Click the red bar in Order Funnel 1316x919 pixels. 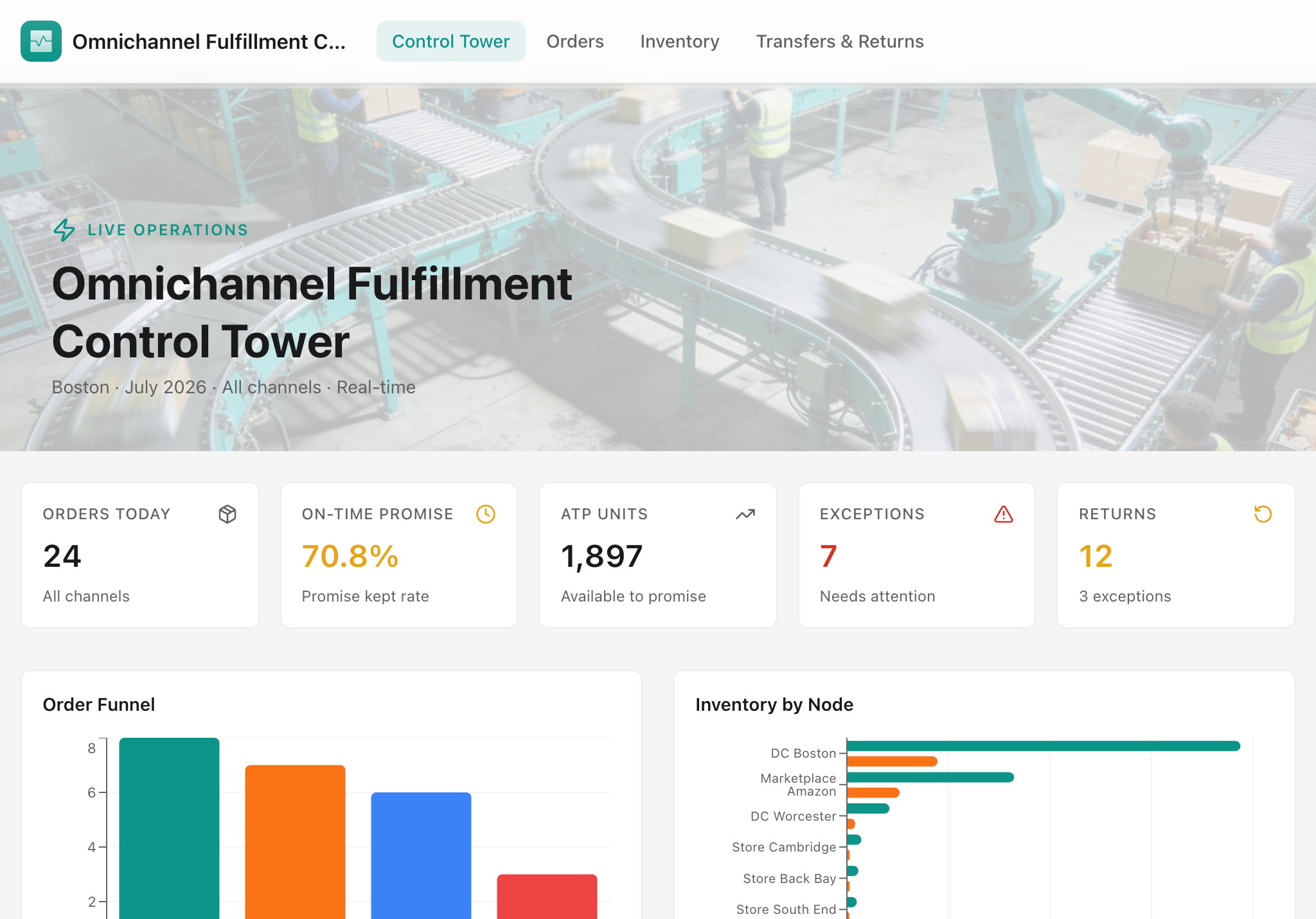tap(547, 897)
